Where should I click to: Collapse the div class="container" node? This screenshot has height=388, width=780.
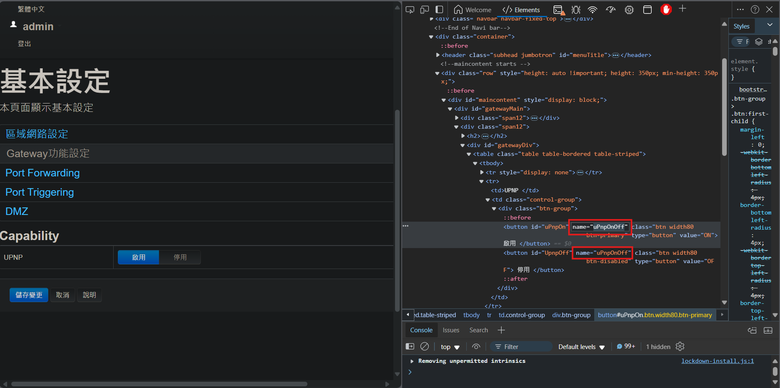(431, 37)
